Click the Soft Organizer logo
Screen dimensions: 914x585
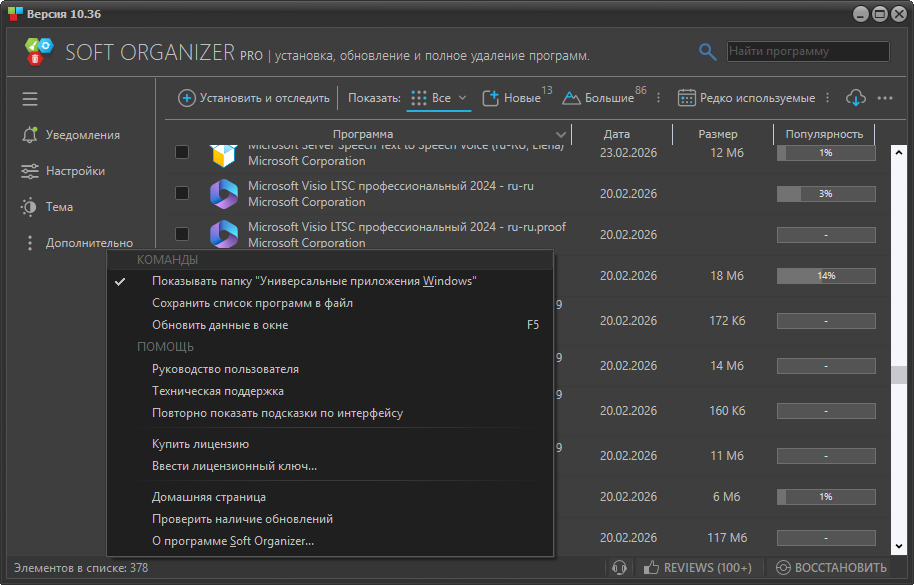click(x=39, y=52)
